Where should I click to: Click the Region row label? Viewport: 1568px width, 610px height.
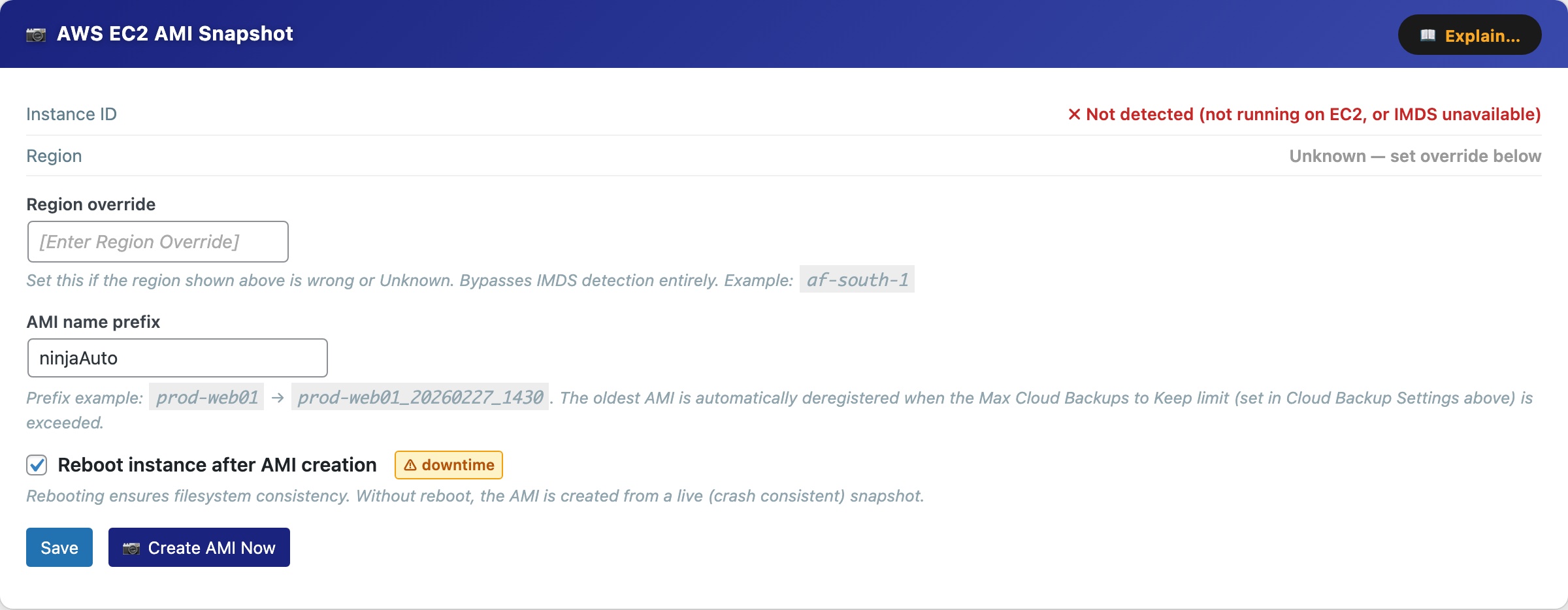(54, 156)
